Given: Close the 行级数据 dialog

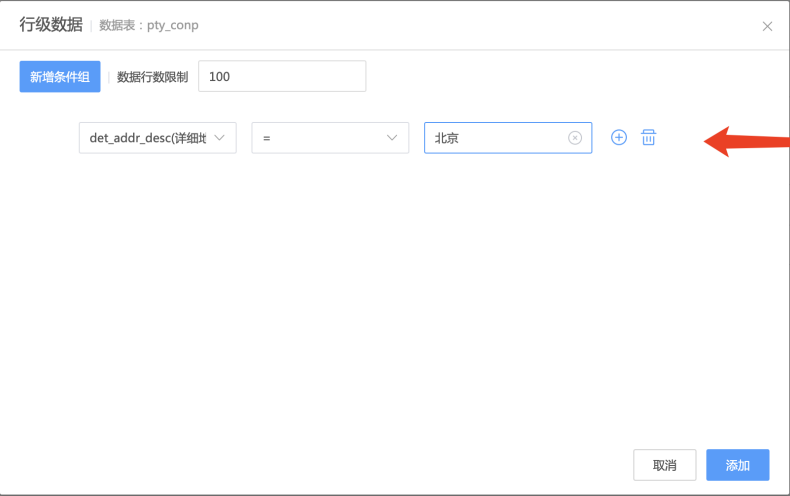Looking at the screenshot, I should (767, 26).
